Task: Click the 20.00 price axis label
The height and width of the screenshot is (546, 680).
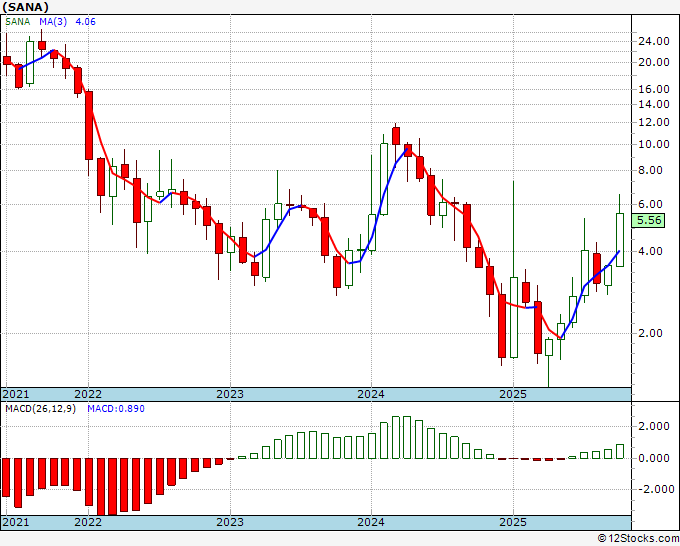Action: tap(654, 62)
